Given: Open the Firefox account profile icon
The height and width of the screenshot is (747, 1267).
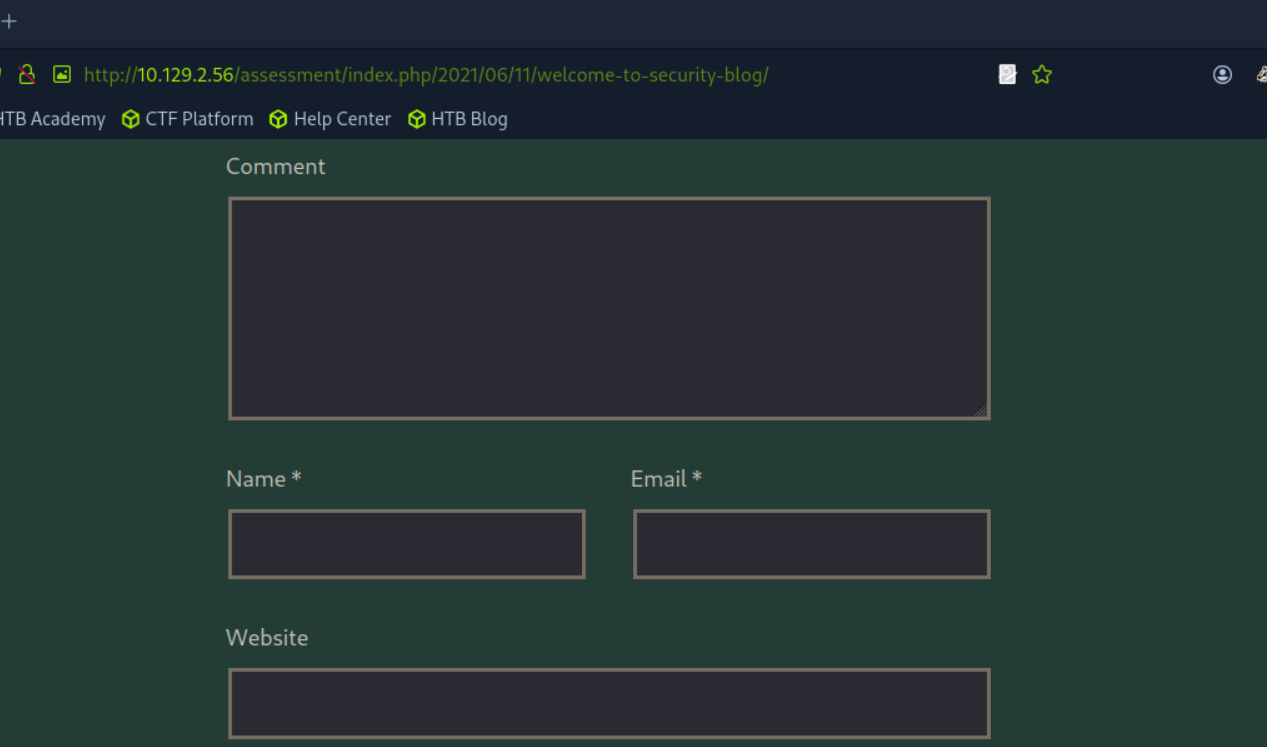Looking at the screenshot, I should point(1222,74).
